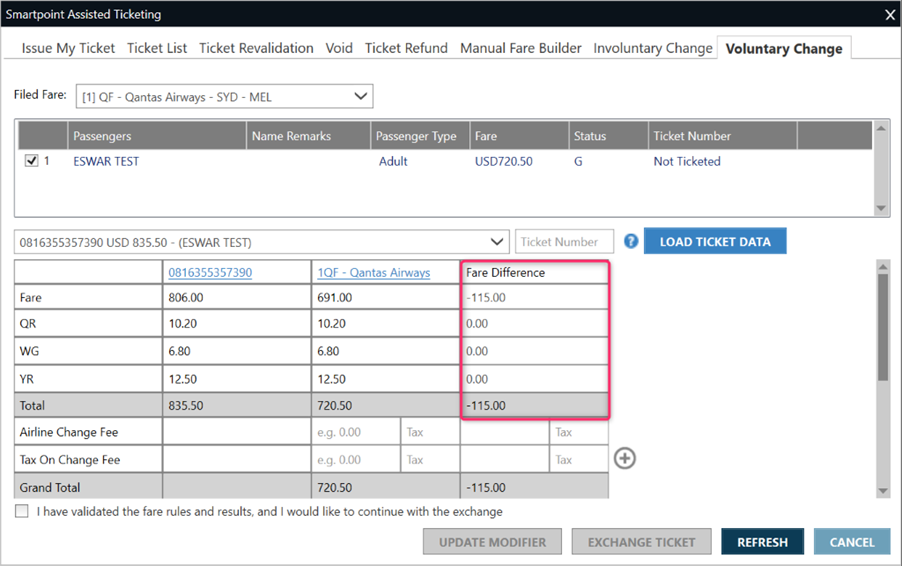Click the REFRESH button

pos(762,542)
